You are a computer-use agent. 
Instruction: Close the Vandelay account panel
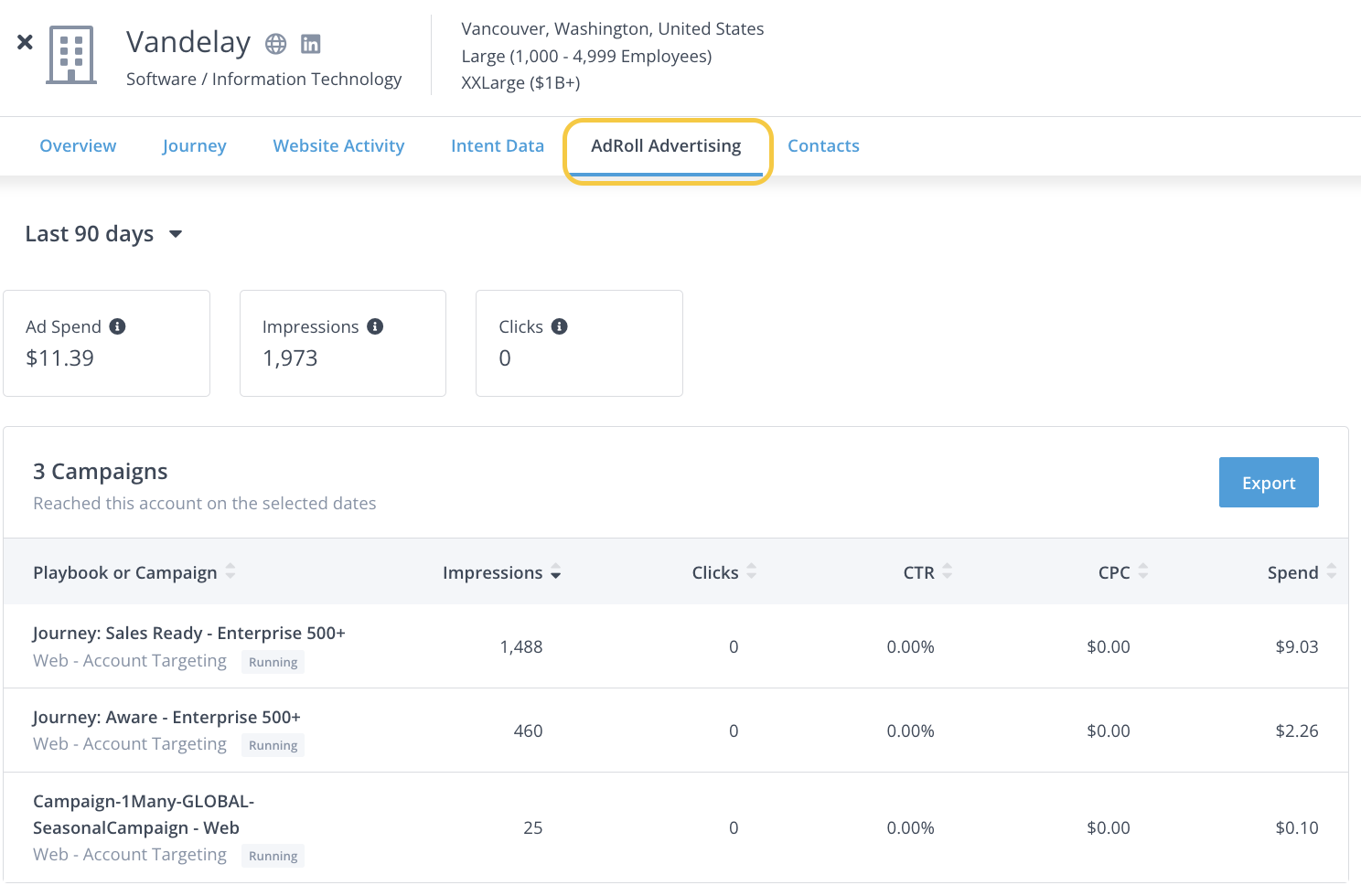click(26, 42)
